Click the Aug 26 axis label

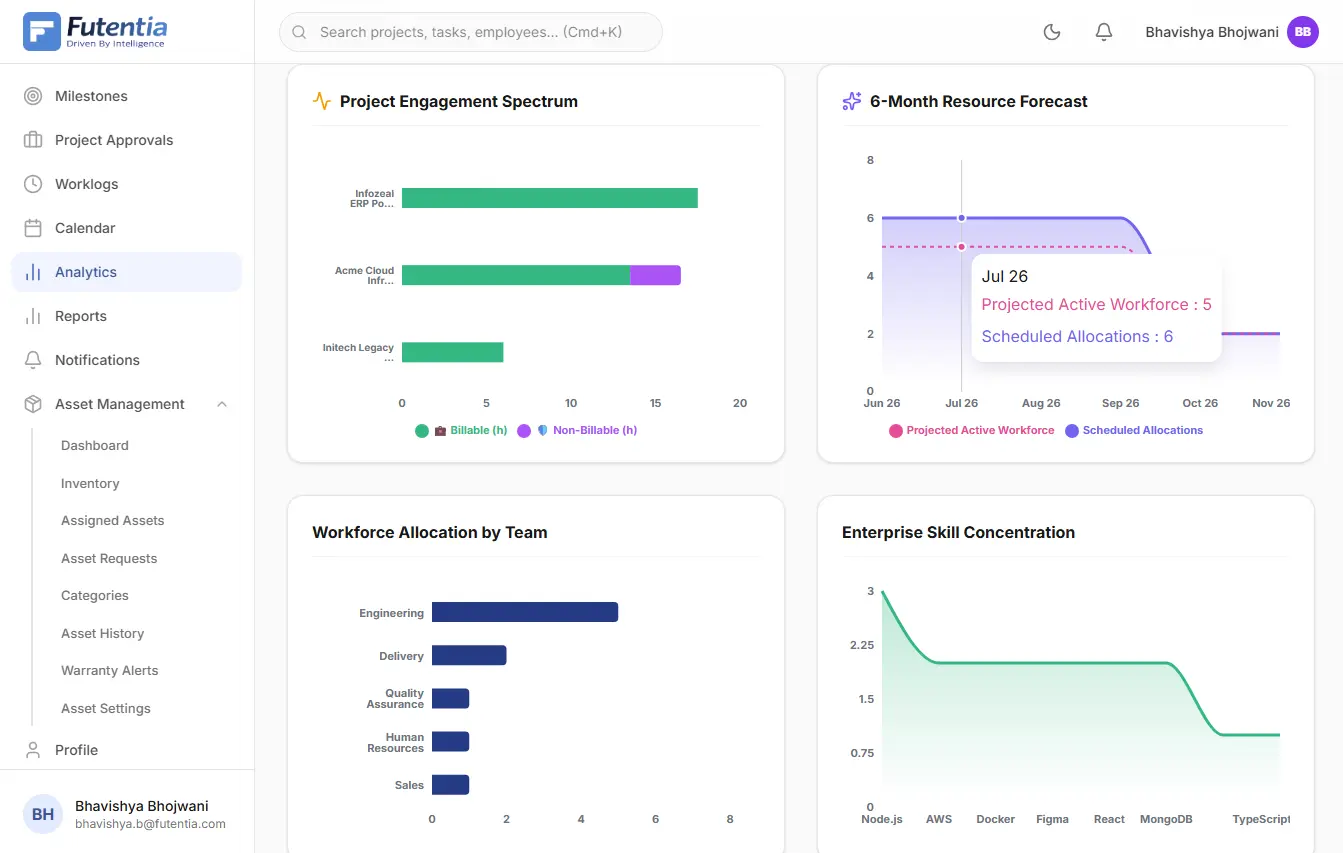coord(1041,403)
